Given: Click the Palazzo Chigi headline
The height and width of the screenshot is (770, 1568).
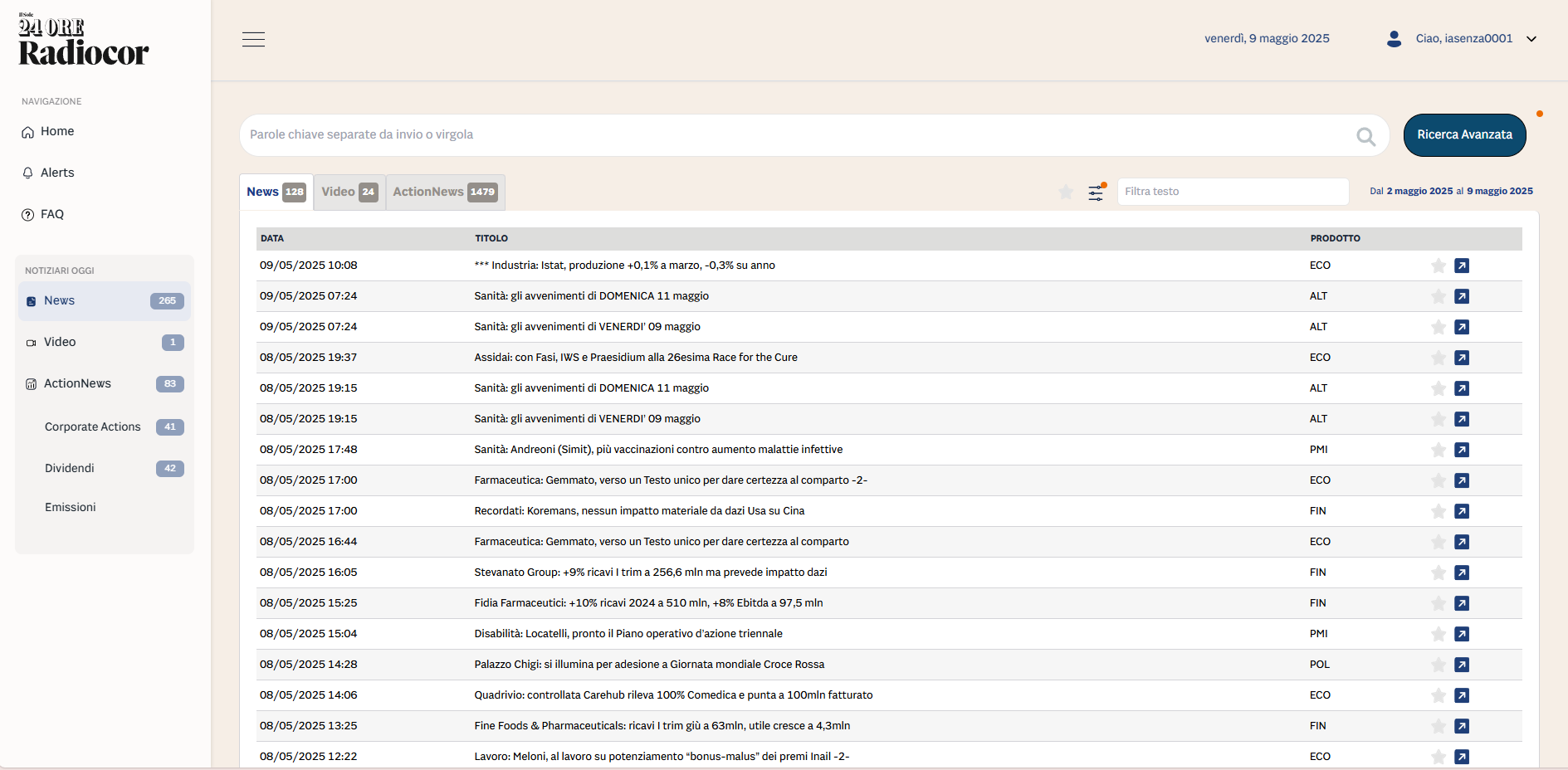Looking at the screenshot, I should point(649,665).
